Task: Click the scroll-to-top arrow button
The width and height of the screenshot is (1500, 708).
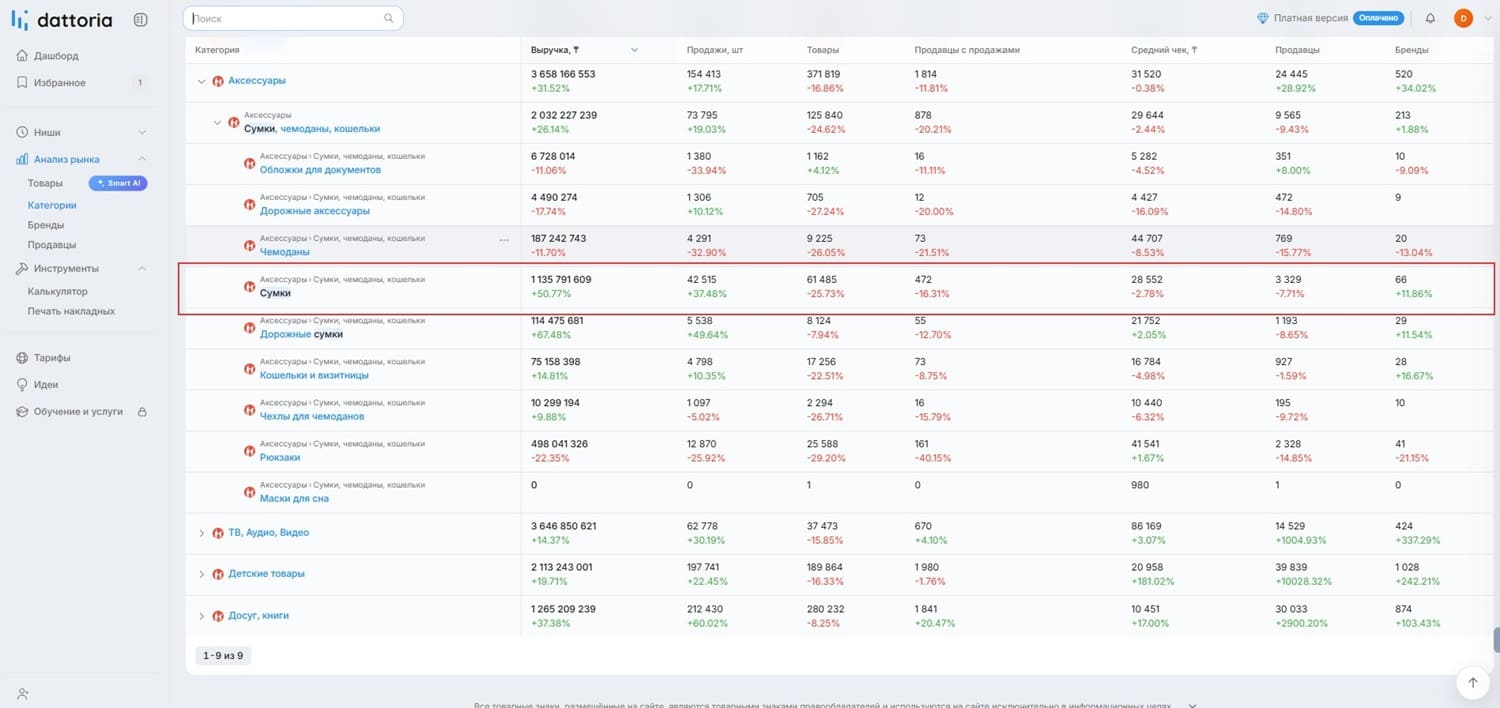Action: 1472,683
